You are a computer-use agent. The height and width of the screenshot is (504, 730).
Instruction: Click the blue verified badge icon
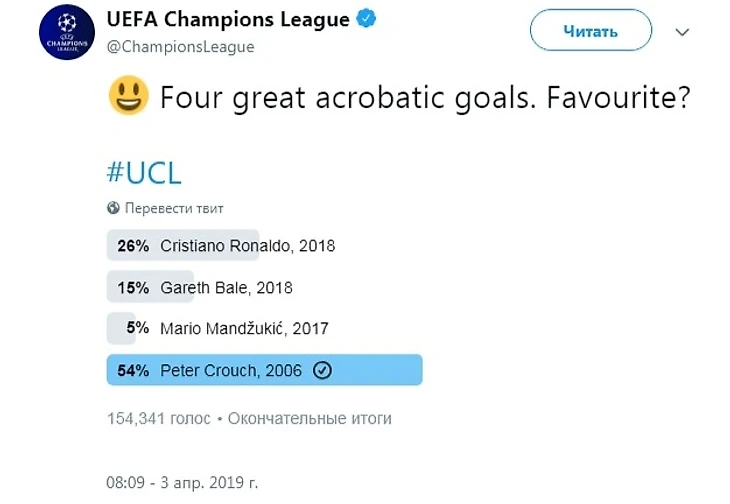click(x=368, y=20)
